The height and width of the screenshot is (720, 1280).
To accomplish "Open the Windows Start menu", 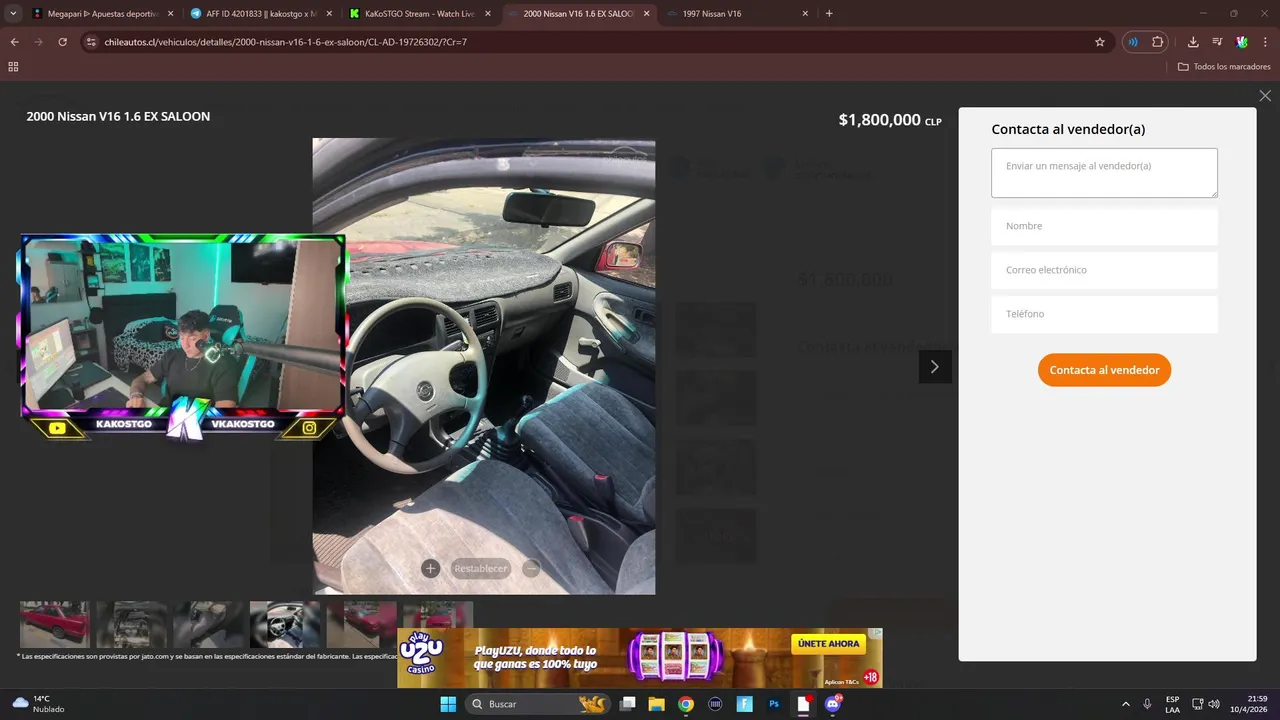I will pyautogui.click(x=448, y=704).
